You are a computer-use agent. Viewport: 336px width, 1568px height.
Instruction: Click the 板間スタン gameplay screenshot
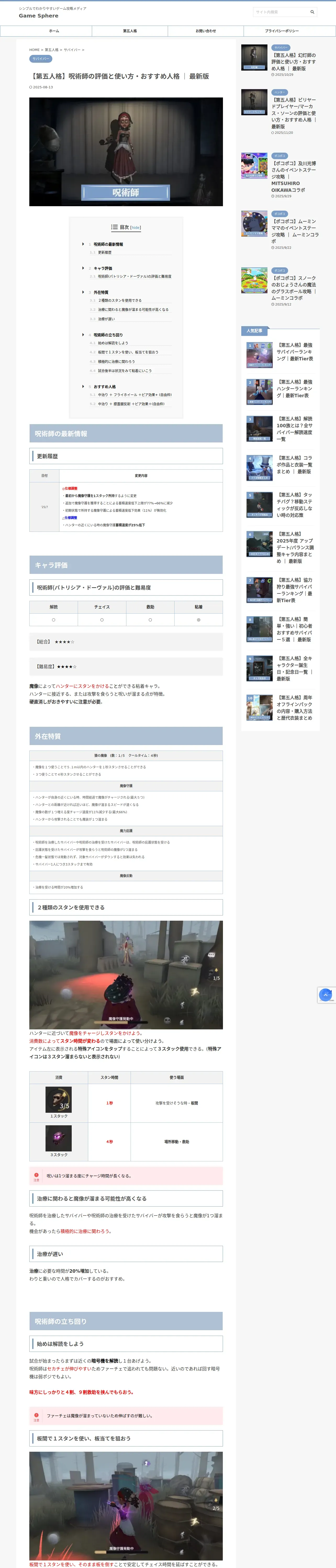tap(126, 1506)
